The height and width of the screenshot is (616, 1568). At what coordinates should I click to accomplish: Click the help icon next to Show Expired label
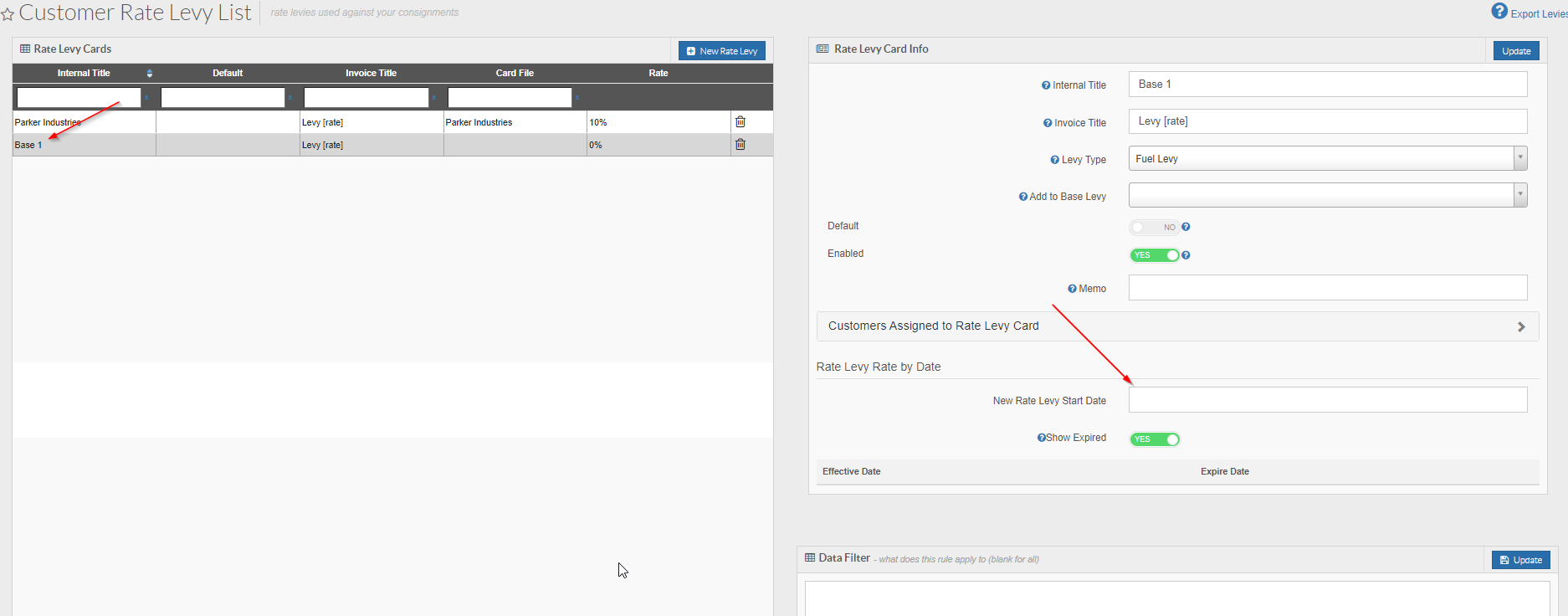pos(1042,438)
